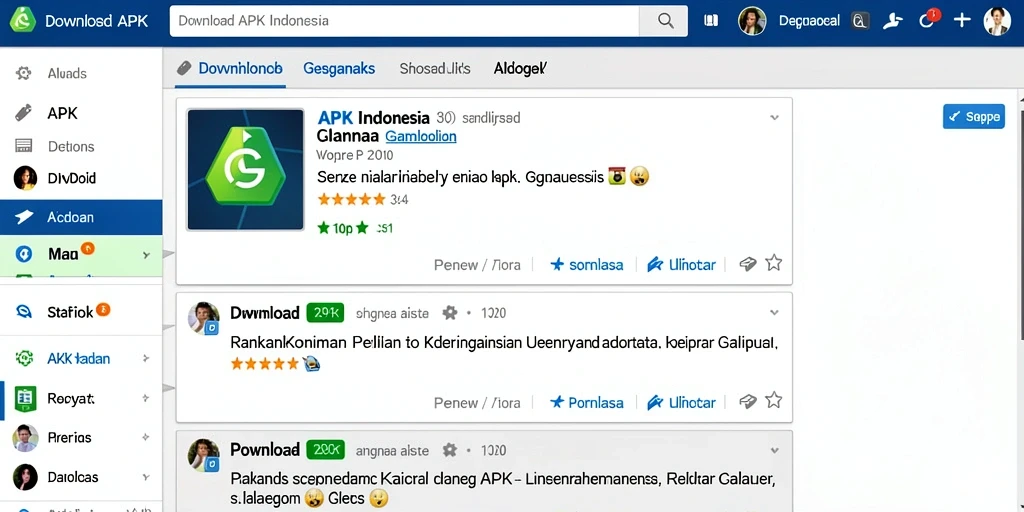1024x512 pixels.
Task: Click the author avatar of Pownload post
Action: click(203, 455)
